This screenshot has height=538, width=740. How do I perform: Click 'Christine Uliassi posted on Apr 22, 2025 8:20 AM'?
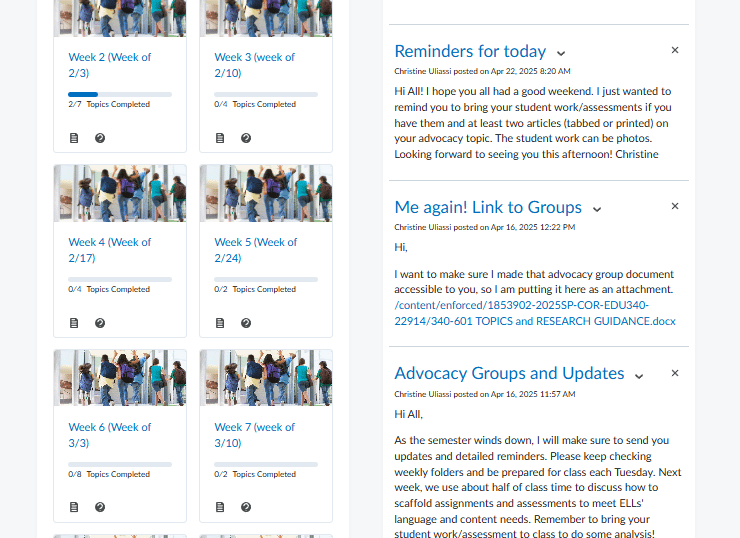point(482,71)
